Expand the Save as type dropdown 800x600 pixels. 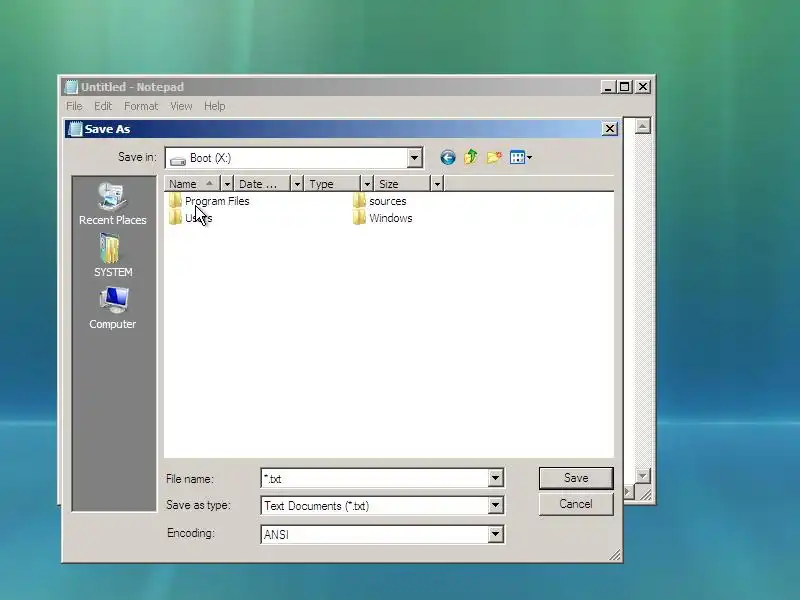click(x=495, y=506)
